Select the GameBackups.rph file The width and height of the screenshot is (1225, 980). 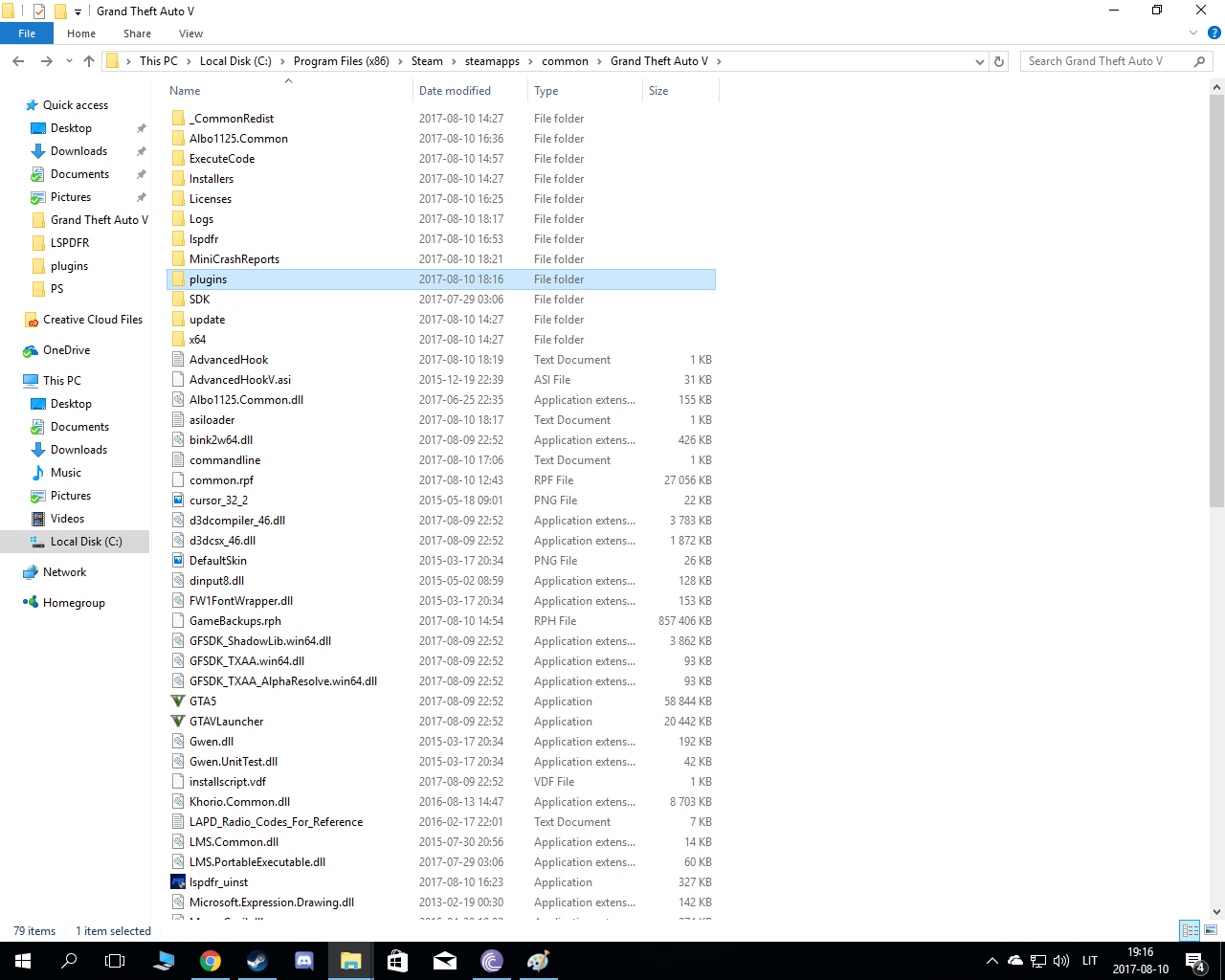pyautogui.click(x=441, y=621)
